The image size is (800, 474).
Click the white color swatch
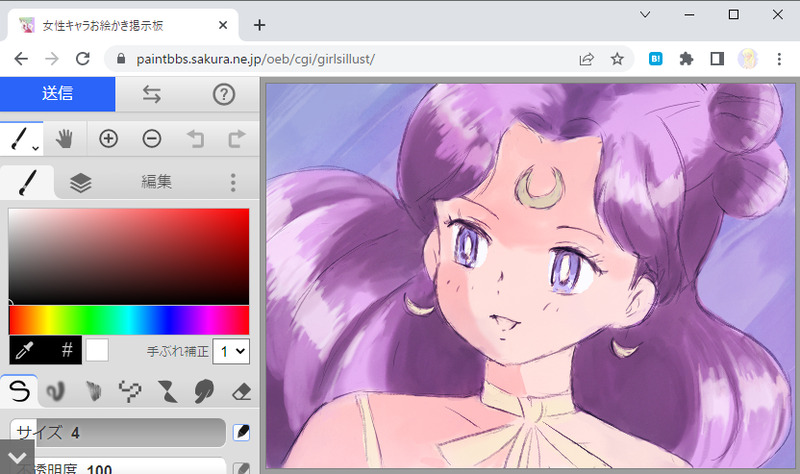tap(97, 351)
